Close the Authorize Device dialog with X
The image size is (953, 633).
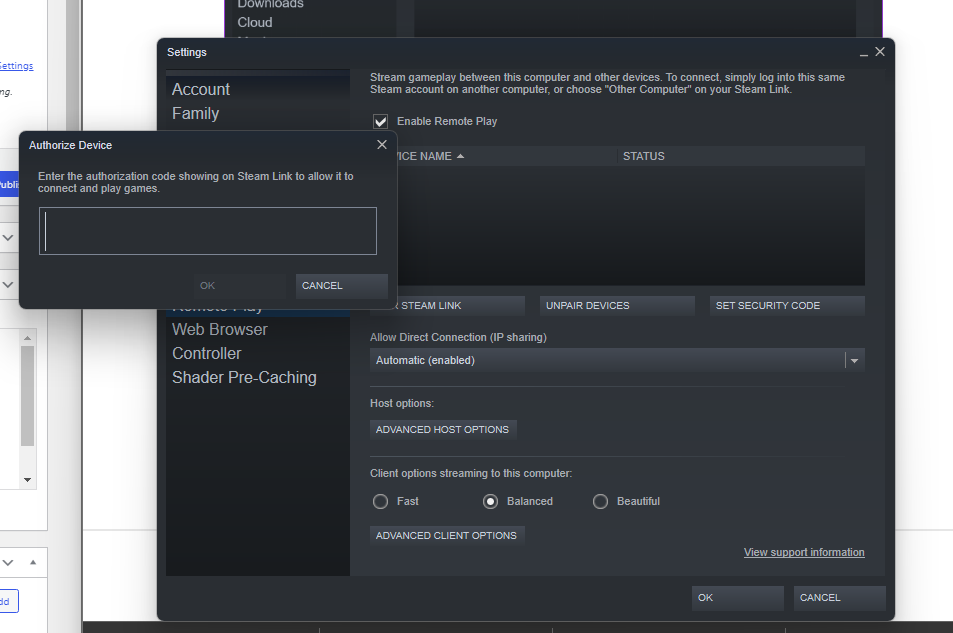click(x=382, y=145)
